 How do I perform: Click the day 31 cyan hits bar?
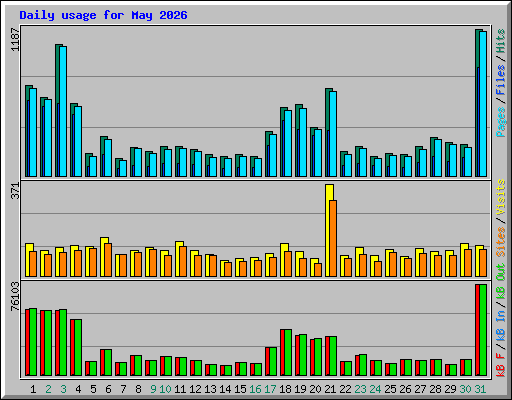pyautogui.click(x=483, y=104)
